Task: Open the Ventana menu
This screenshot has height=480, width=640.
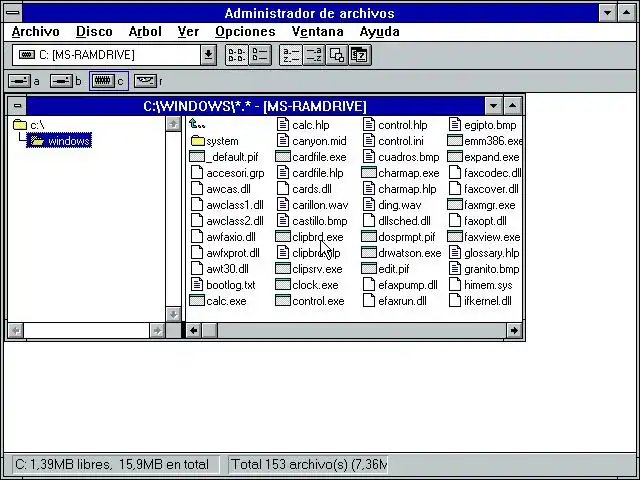Action: pos(318,31)
